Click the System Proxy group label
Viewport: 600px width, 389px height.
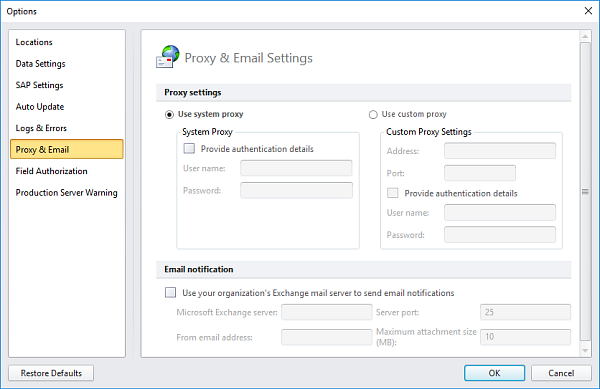(x=207, y=132)
